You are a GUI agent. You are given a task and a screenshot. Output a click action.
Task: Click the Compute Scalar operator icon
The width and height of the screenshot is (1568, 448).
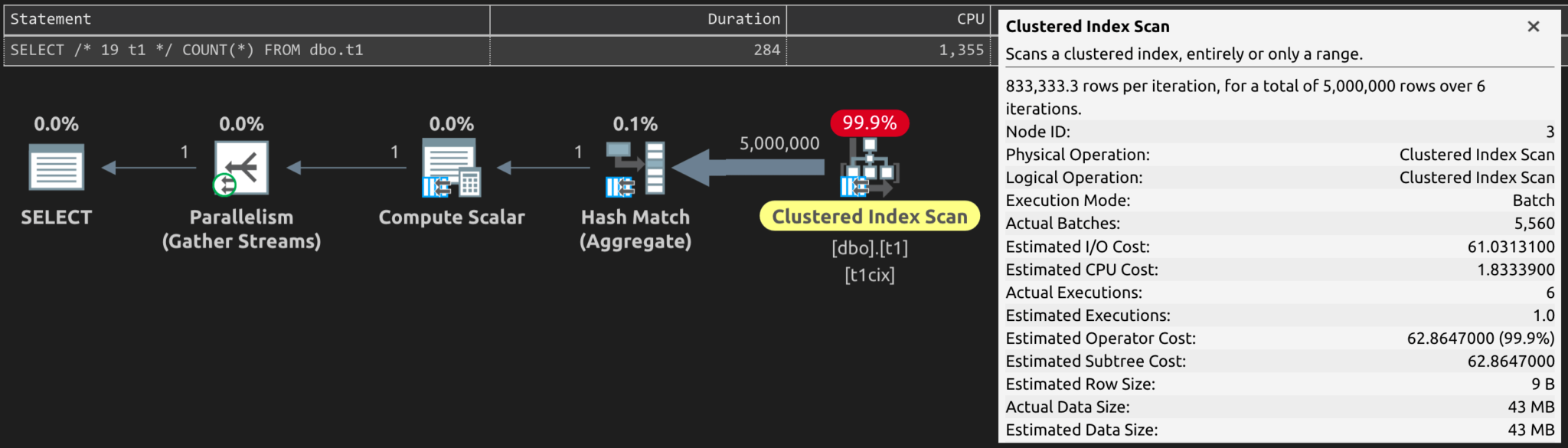click(x=451, y=168)
